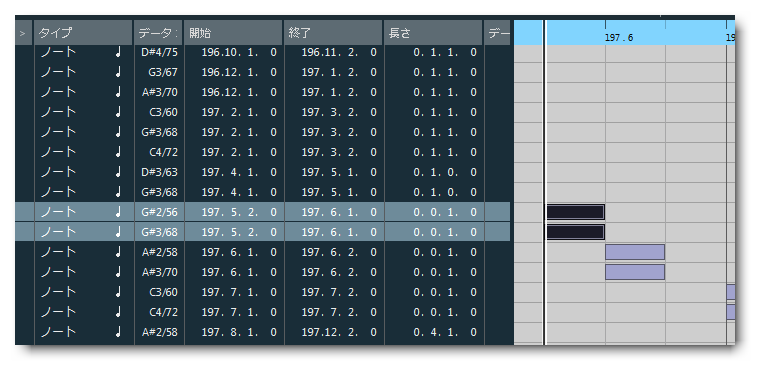
Task: Click end value 197.6.2.0 in the A#3/70 row
Action: [339, 272]
